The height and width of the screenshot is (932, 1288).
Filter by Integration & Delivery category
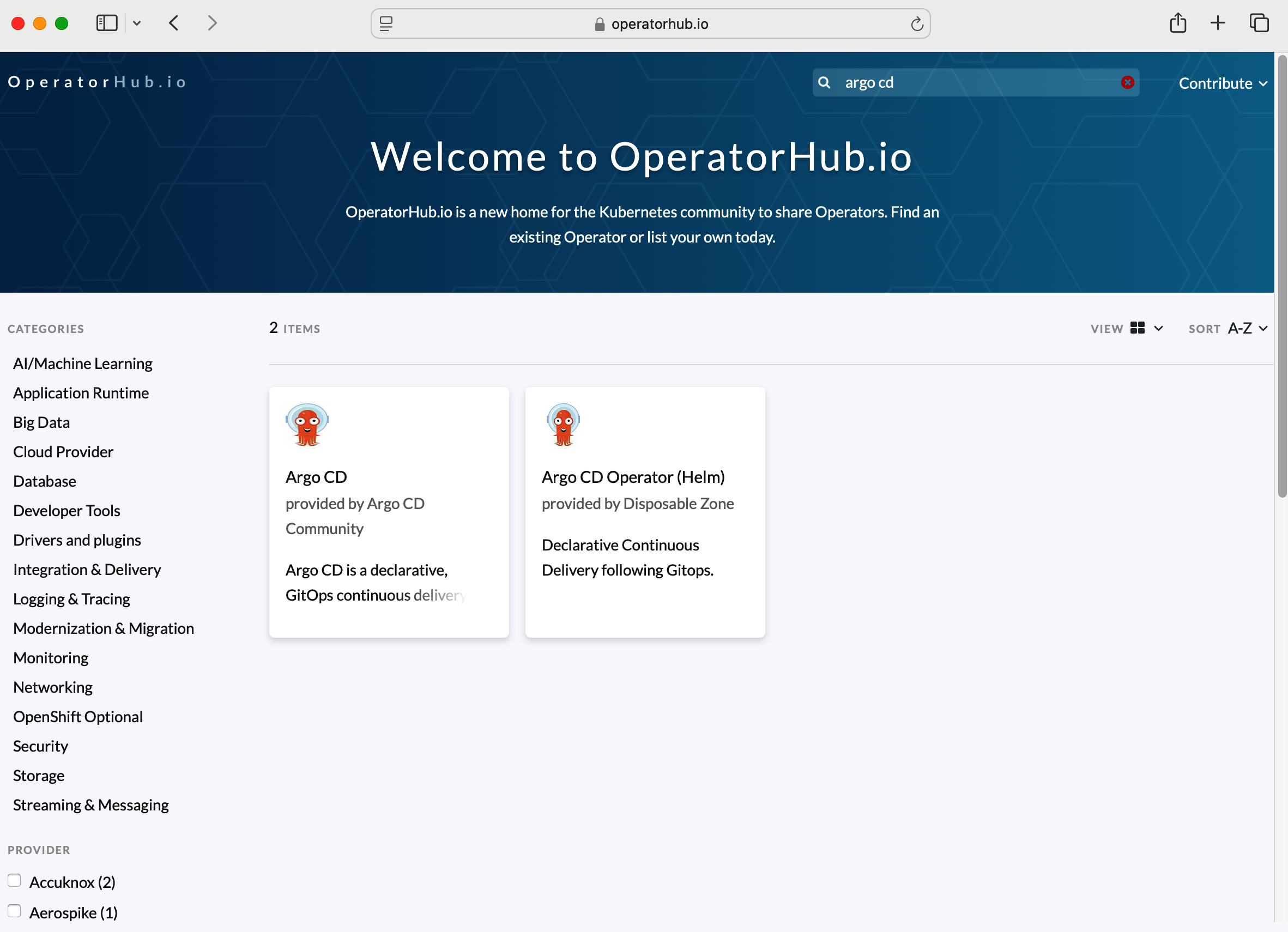[87, 570]
